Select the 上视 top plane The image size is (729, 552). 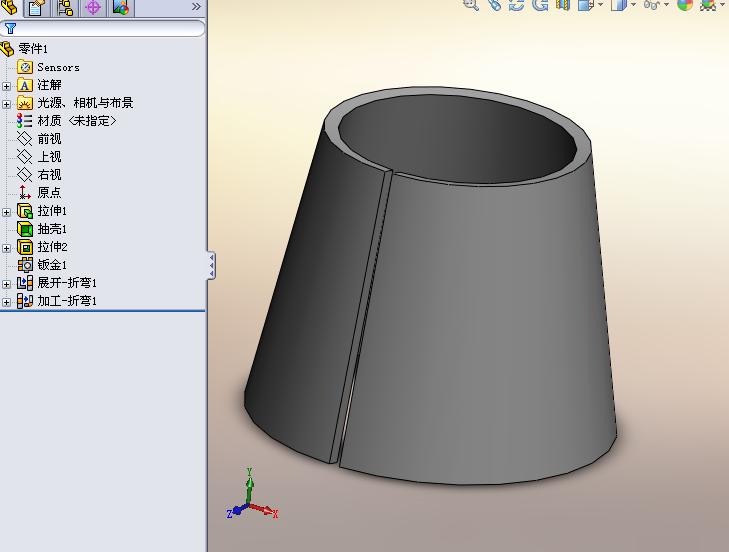point(49,157)
